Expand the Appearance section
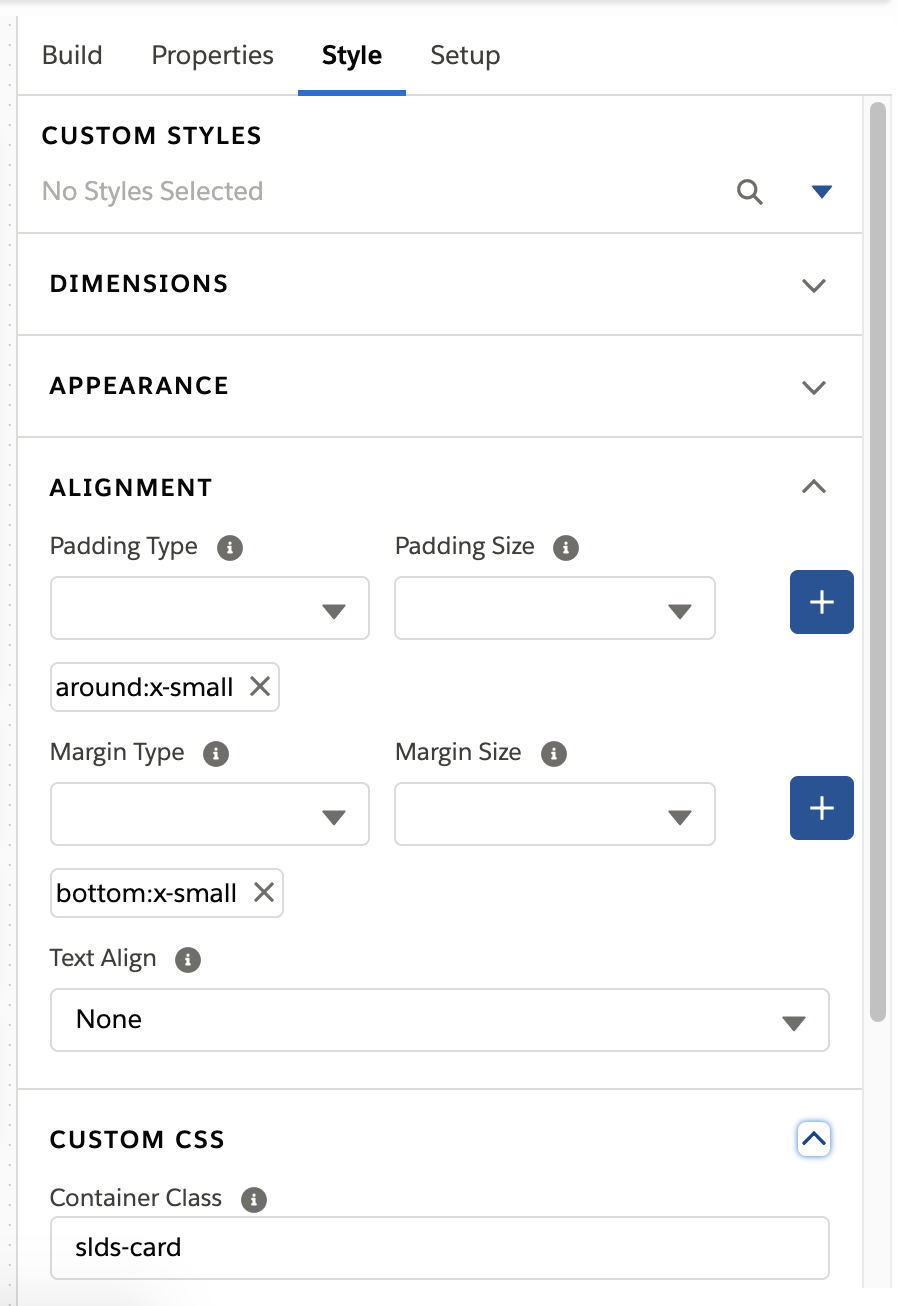 click(x=814, y=387)
